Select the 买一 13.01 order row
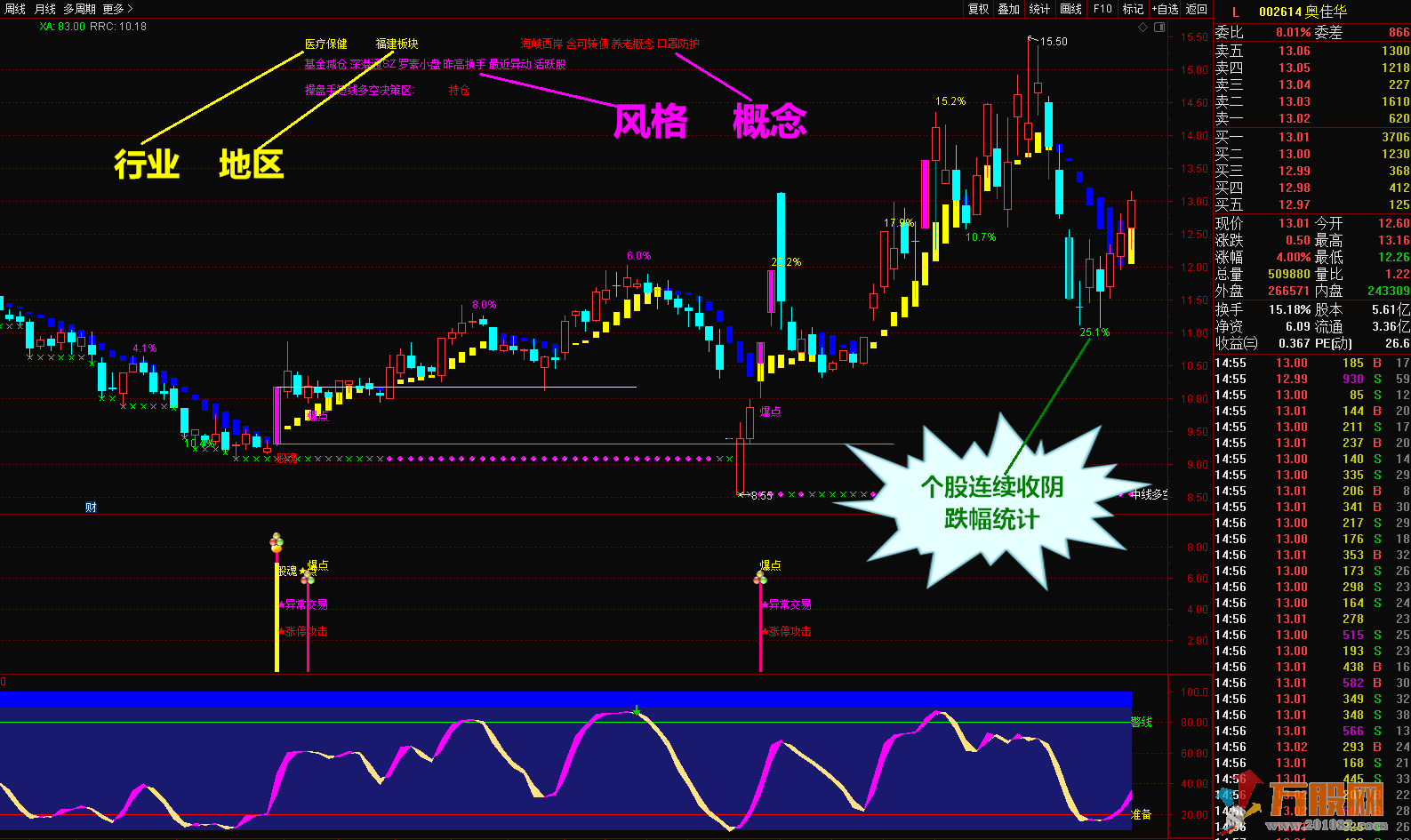 [x=1312, y=137]
